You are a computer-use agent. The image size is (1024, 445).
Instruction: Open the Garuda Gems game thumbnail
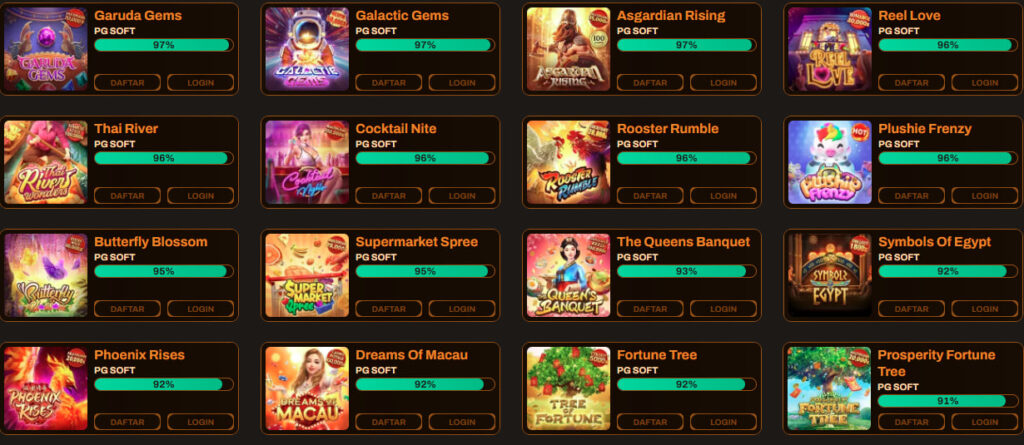click(x=46, y=49)
